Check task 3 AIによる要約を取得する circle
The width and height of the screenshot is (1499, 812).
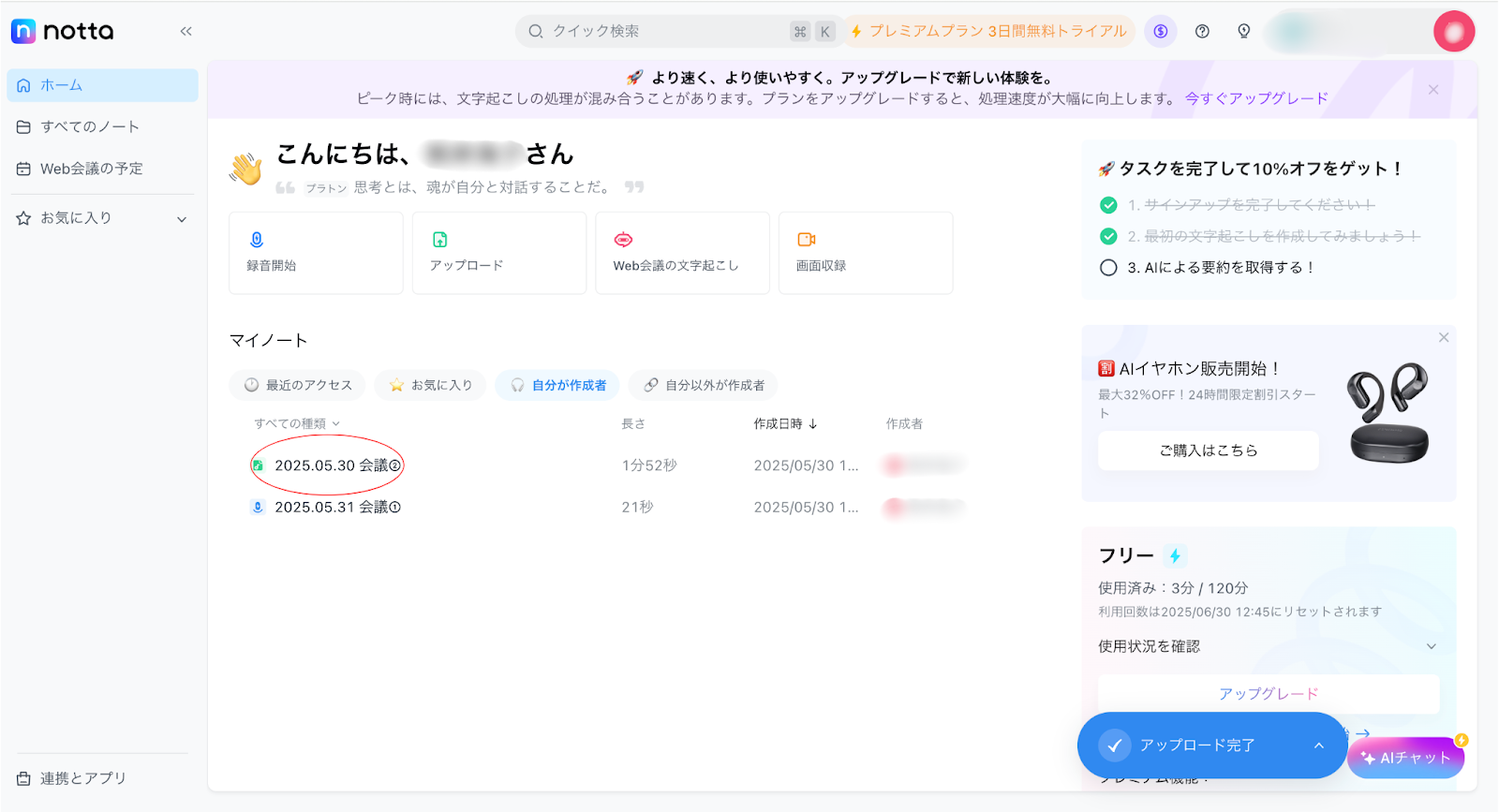click(x=1108, y=268)
